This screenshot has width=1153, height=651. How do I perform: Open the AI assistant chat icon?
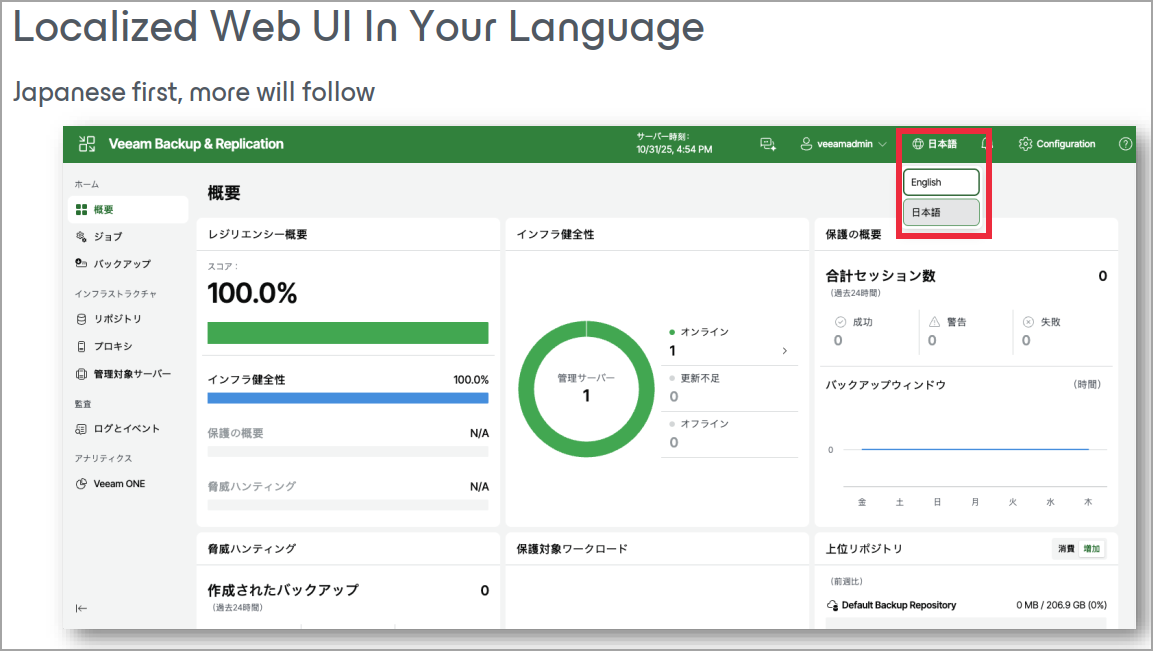click(768, 144)
